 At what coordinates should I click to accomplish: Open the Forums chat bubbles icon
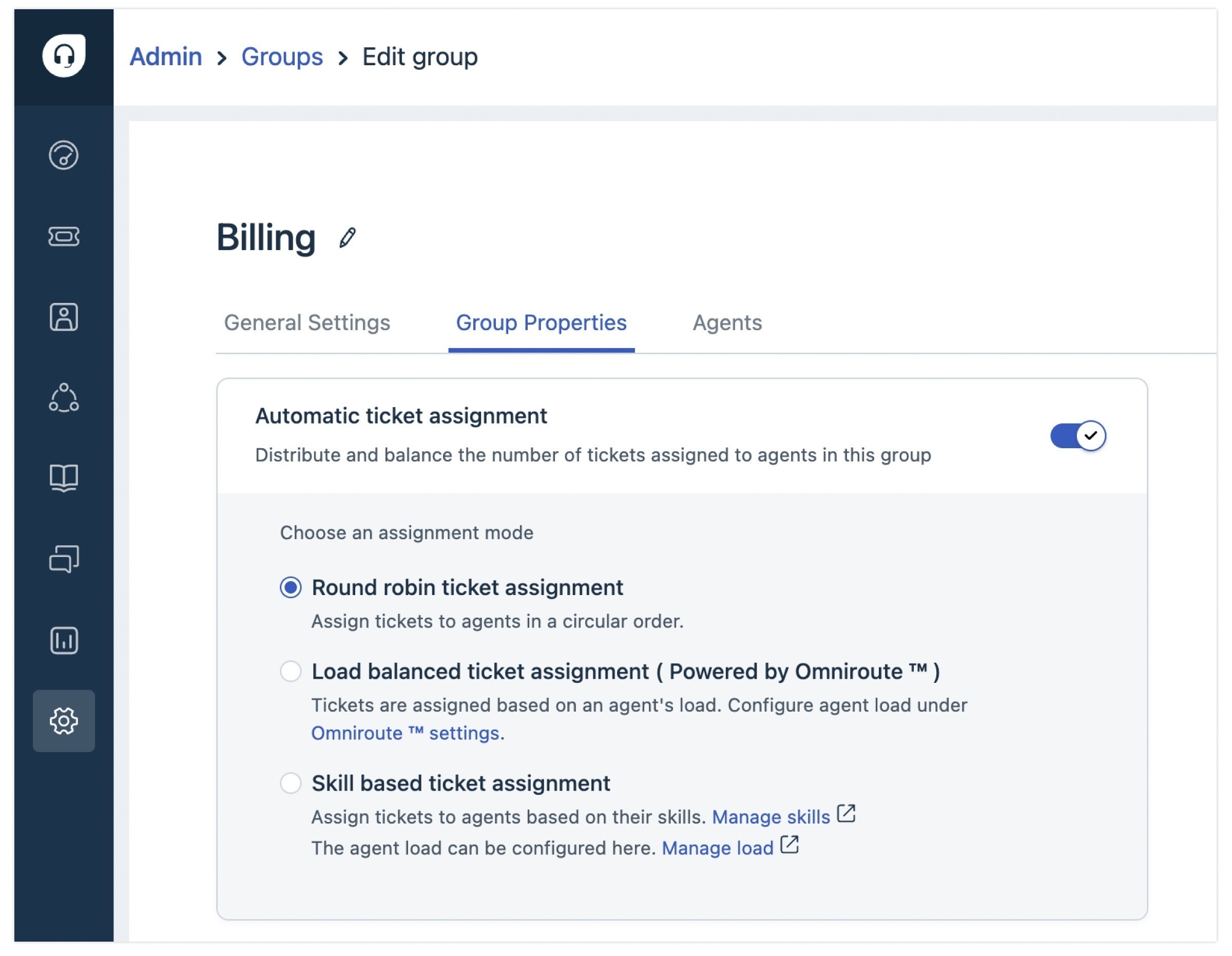coord(64,559)
